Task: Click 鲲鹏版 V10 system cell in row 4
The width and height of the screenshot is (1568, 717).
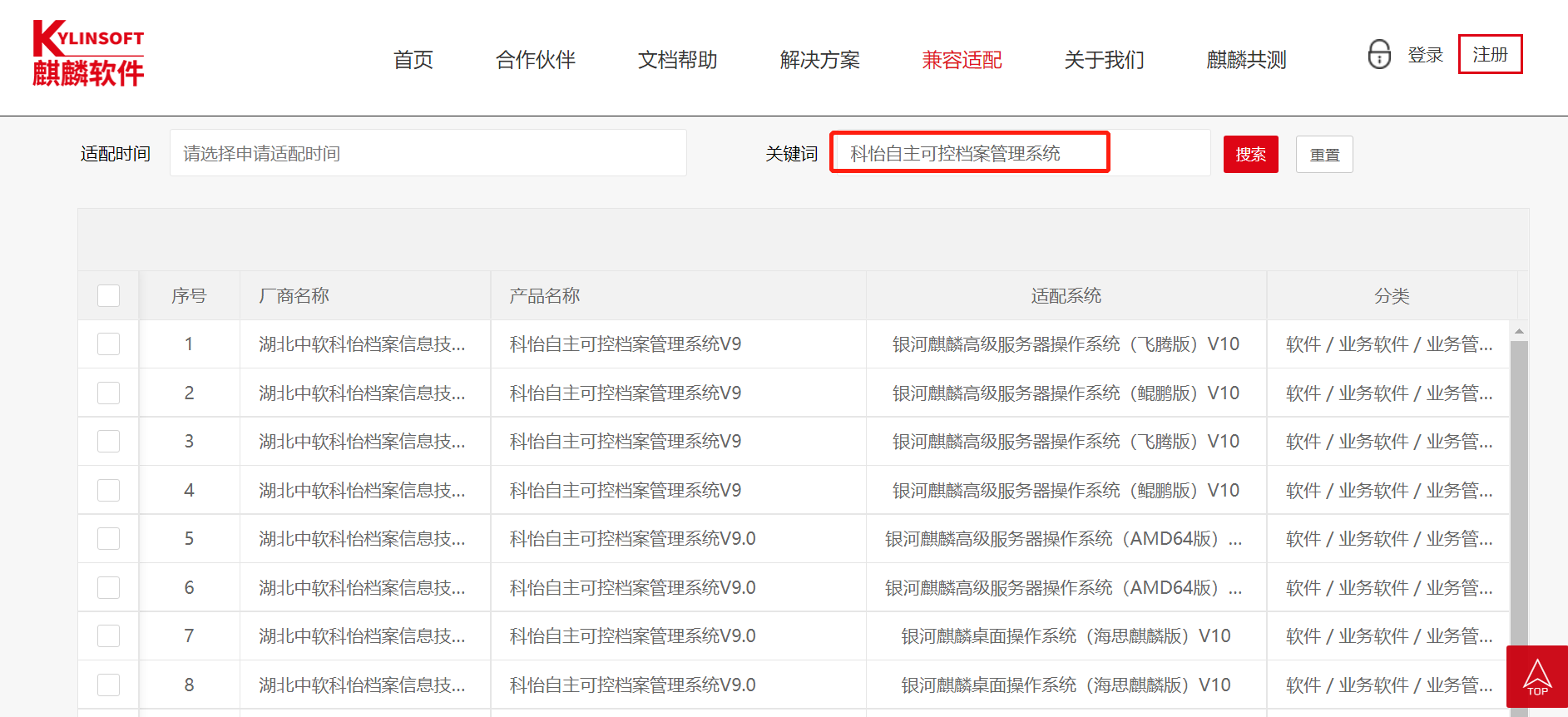Action: click(1066, 490)
